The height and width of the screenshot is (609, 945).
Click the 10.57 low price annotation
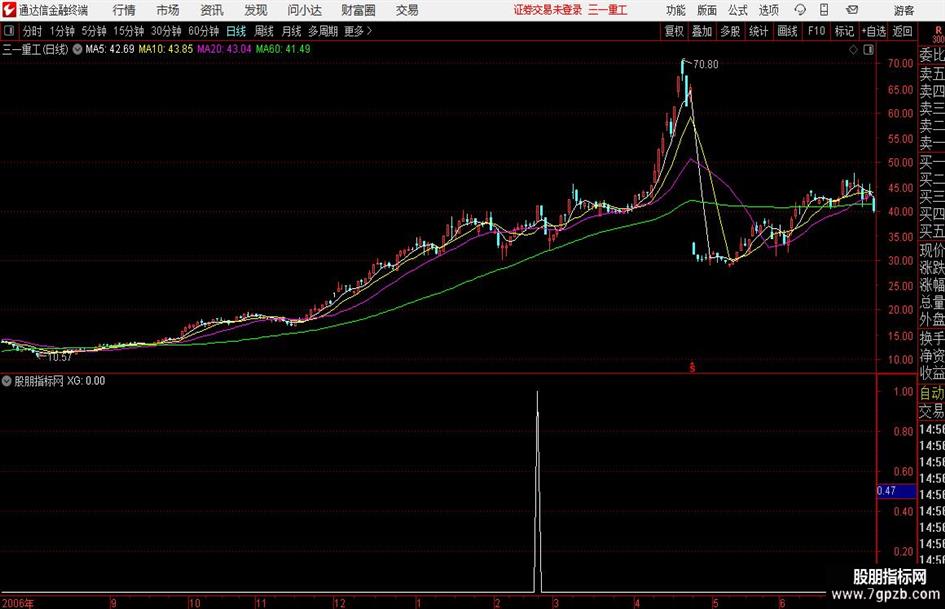click(x=60, y=357)
